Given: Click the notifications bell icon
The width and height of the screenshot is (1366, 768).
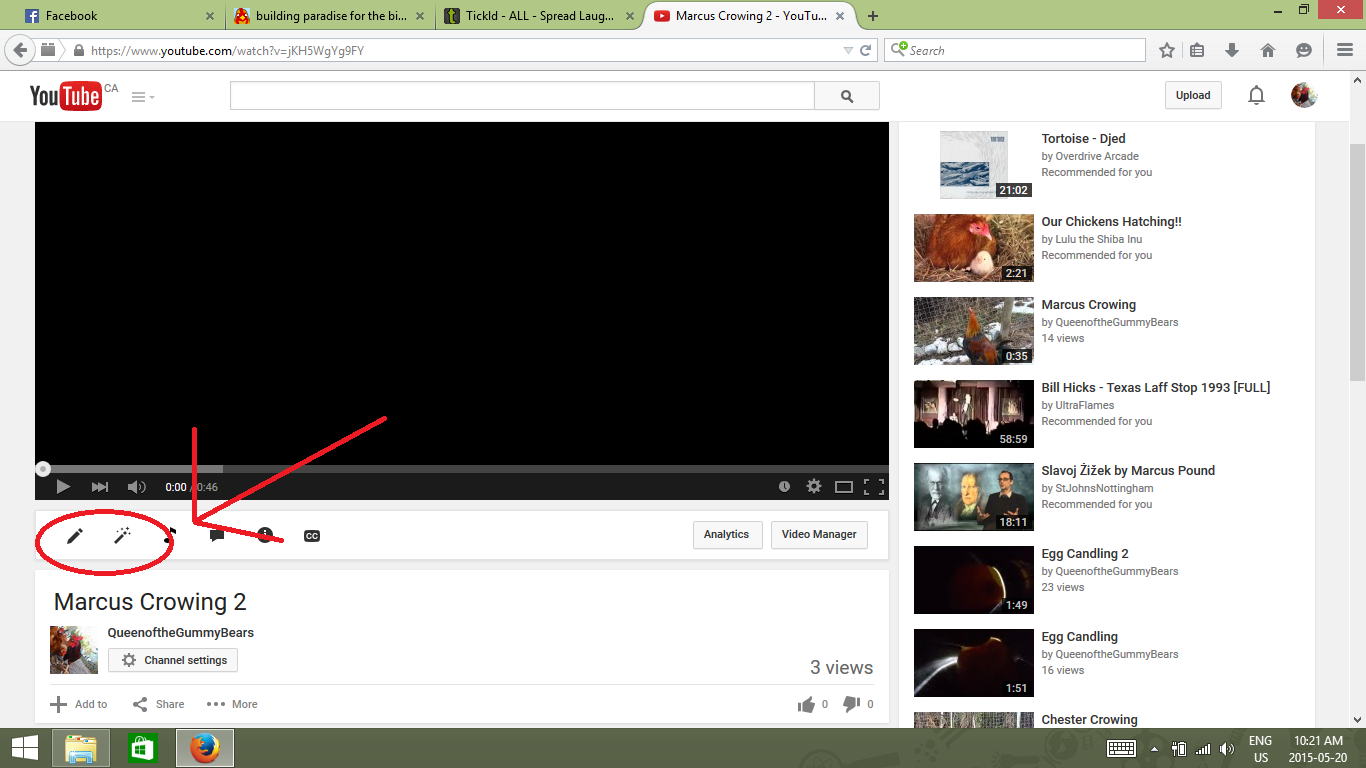Looking at the screenshot, I should [1256, 96].
